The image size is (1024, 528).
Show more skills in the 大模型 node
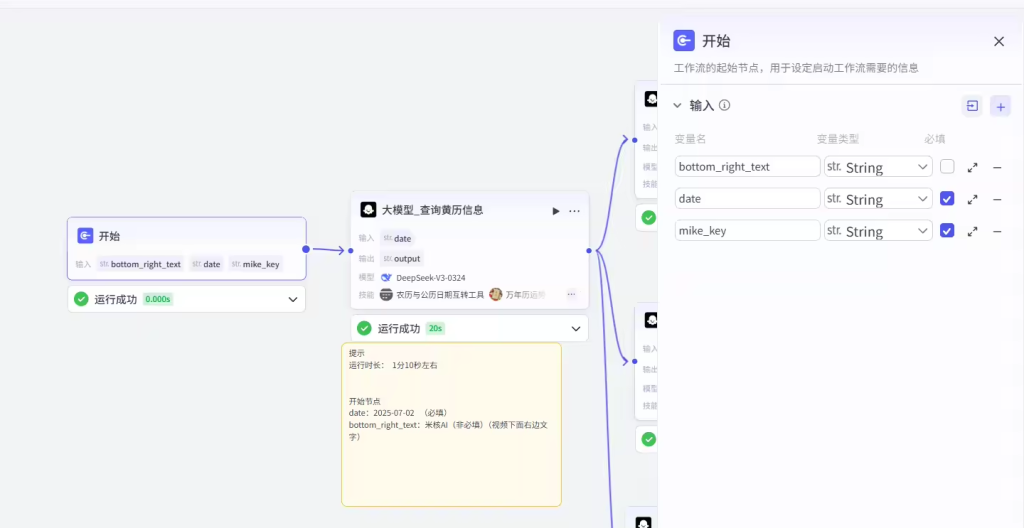571,295
